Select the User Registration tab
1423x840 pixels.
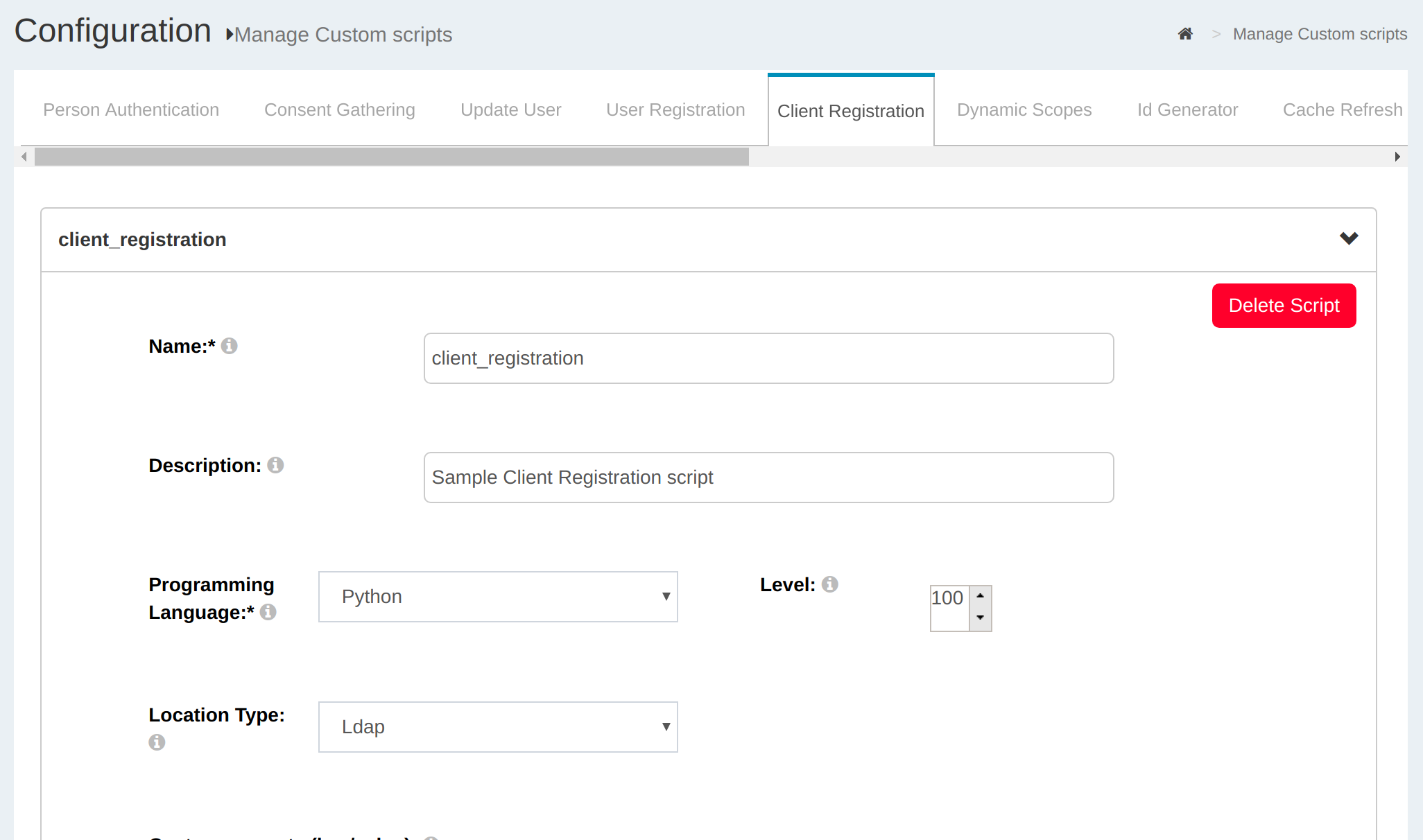click(x=675, y=110)
